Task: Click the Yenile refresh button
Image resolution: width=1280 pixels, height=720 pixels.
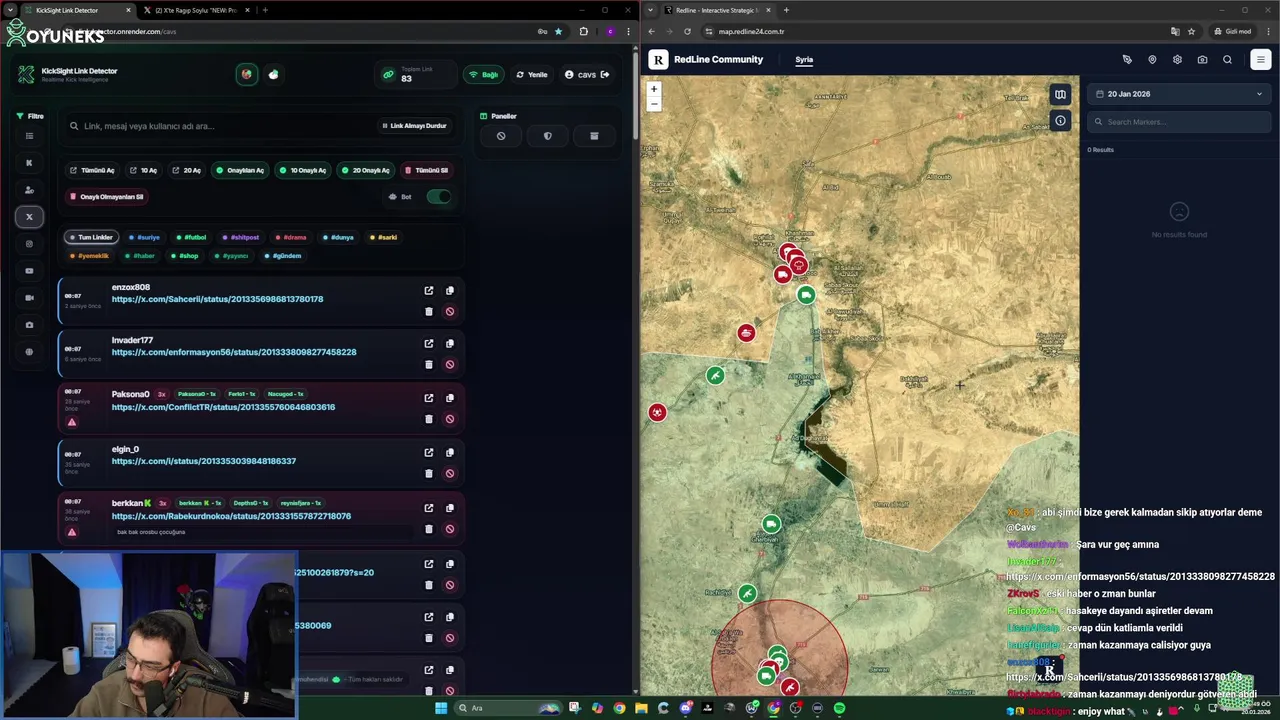Action: pyautogui.click(x=532, y=75)
